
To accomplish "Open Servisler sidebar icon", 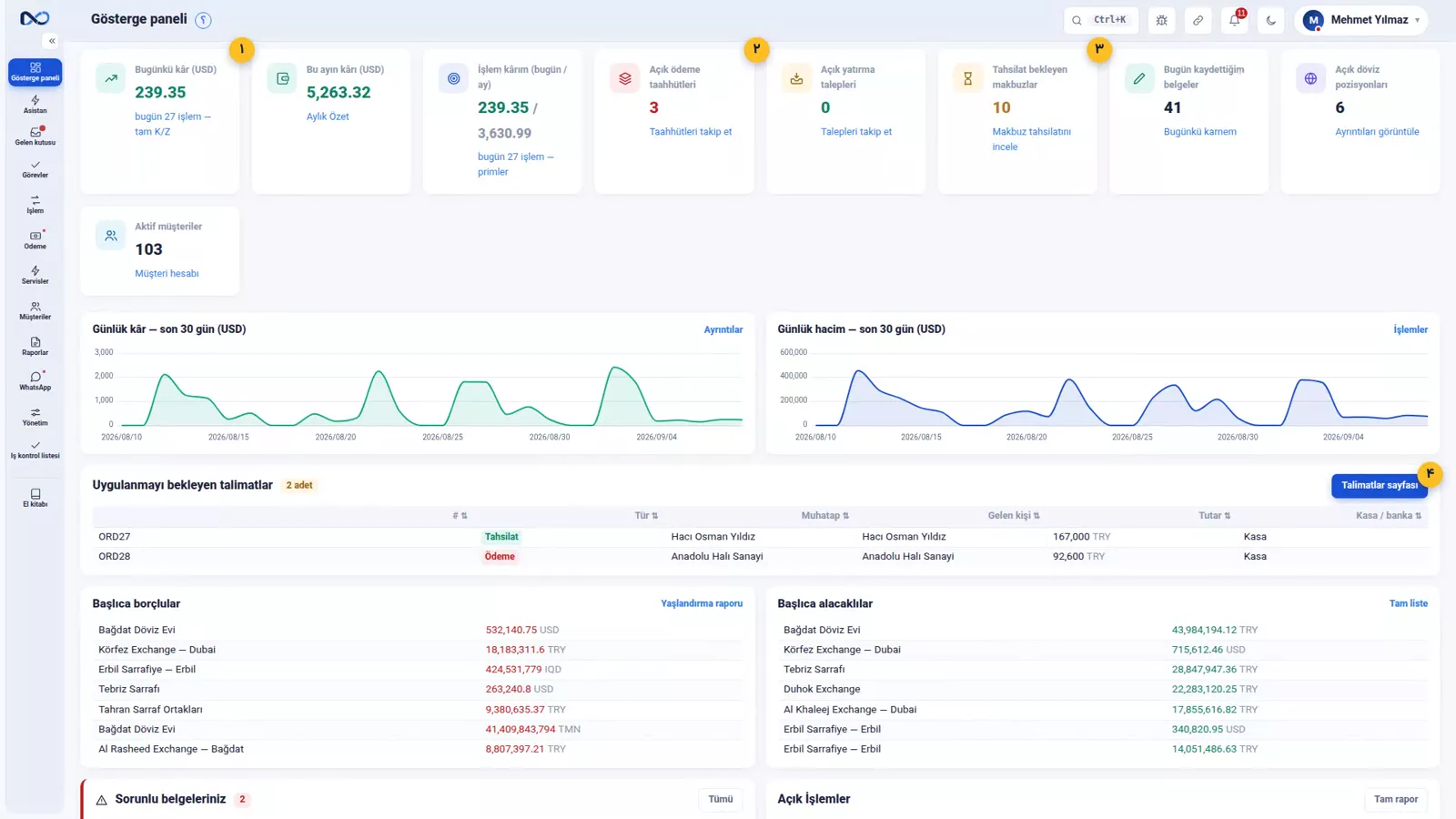I will [x=35, y=276].
